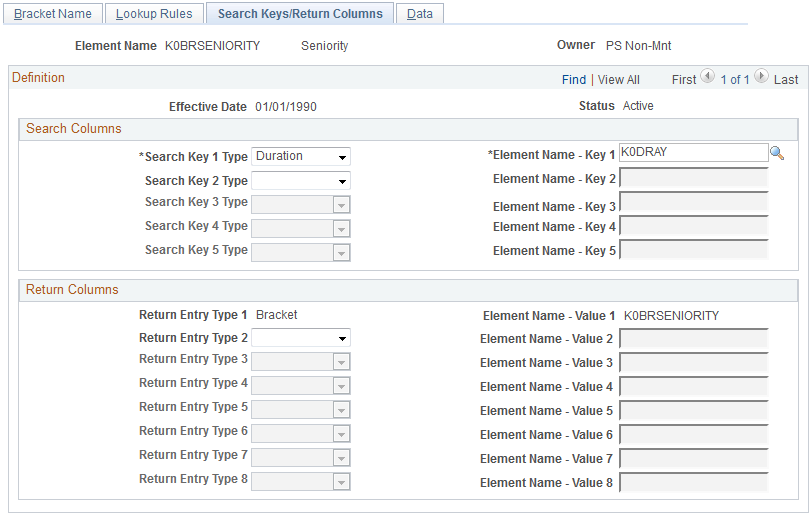The width and height of the screenshot is (812, 516).
Task: Click Element Name Value 7 field
Action: point(693,457)
